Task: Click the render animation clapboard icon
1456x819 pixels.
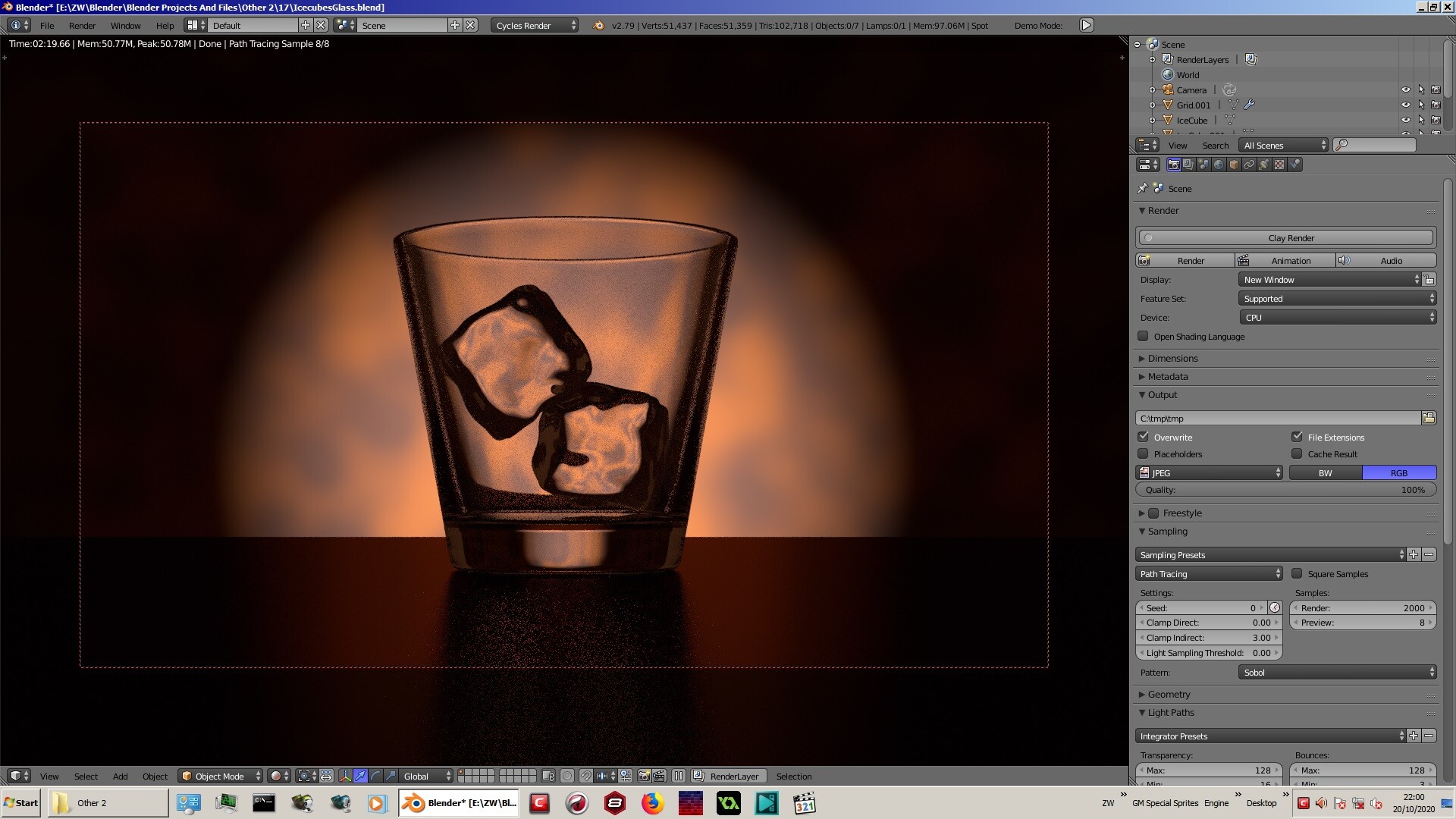Action: 658,776
